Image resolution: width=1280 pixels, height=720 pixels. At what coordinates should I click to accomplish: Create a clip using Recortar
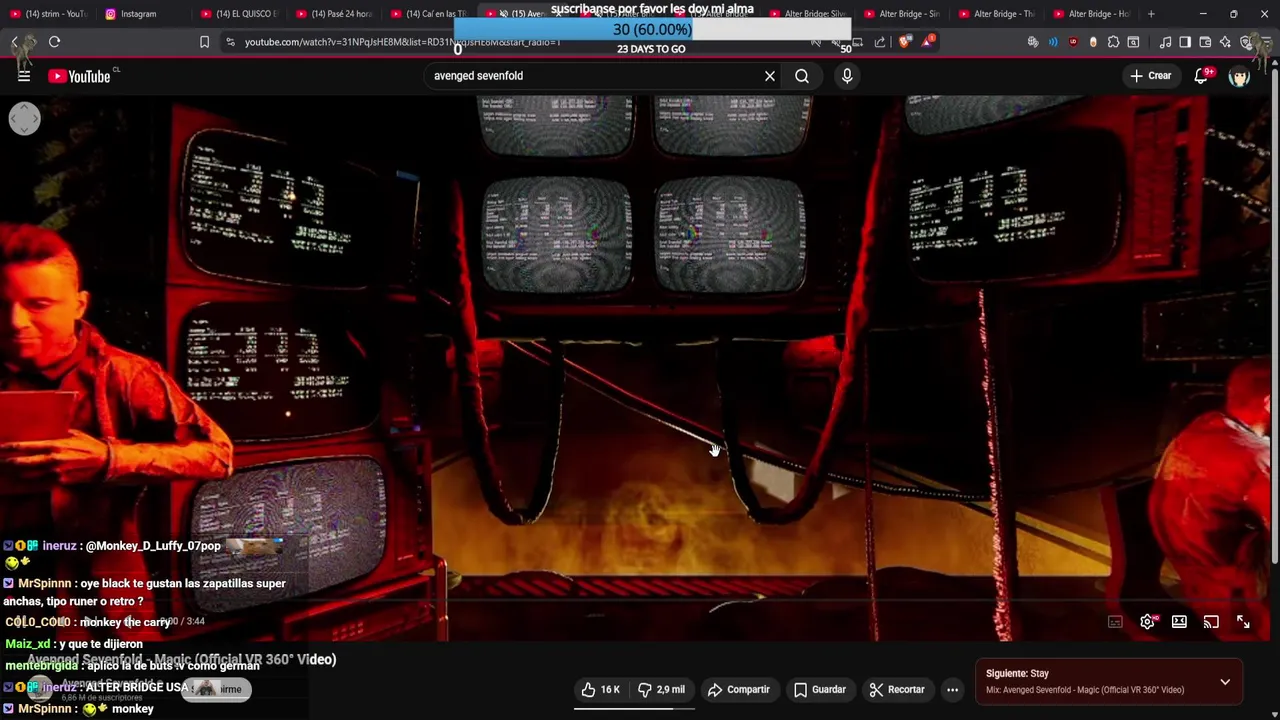pyautogui.click(x=897, y=690)
